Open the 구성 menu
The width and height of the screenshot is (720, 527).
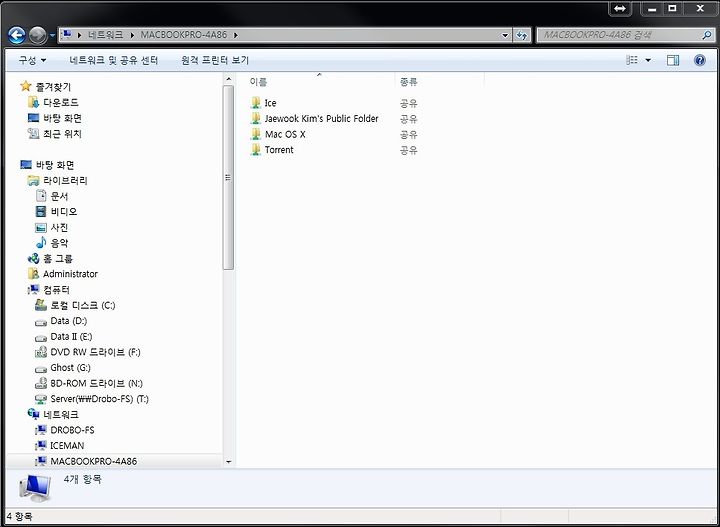pos(32,60)
